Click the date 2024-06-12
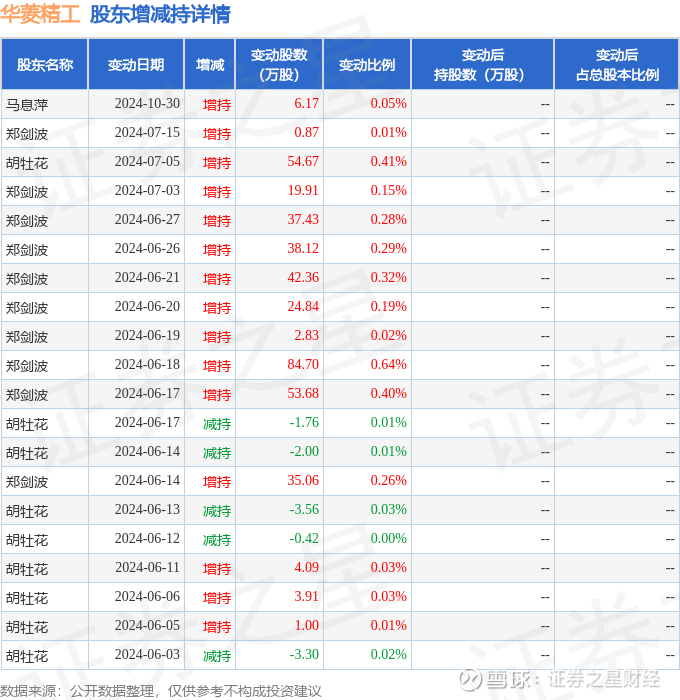 pyautogui.click(x=147, y=539)
